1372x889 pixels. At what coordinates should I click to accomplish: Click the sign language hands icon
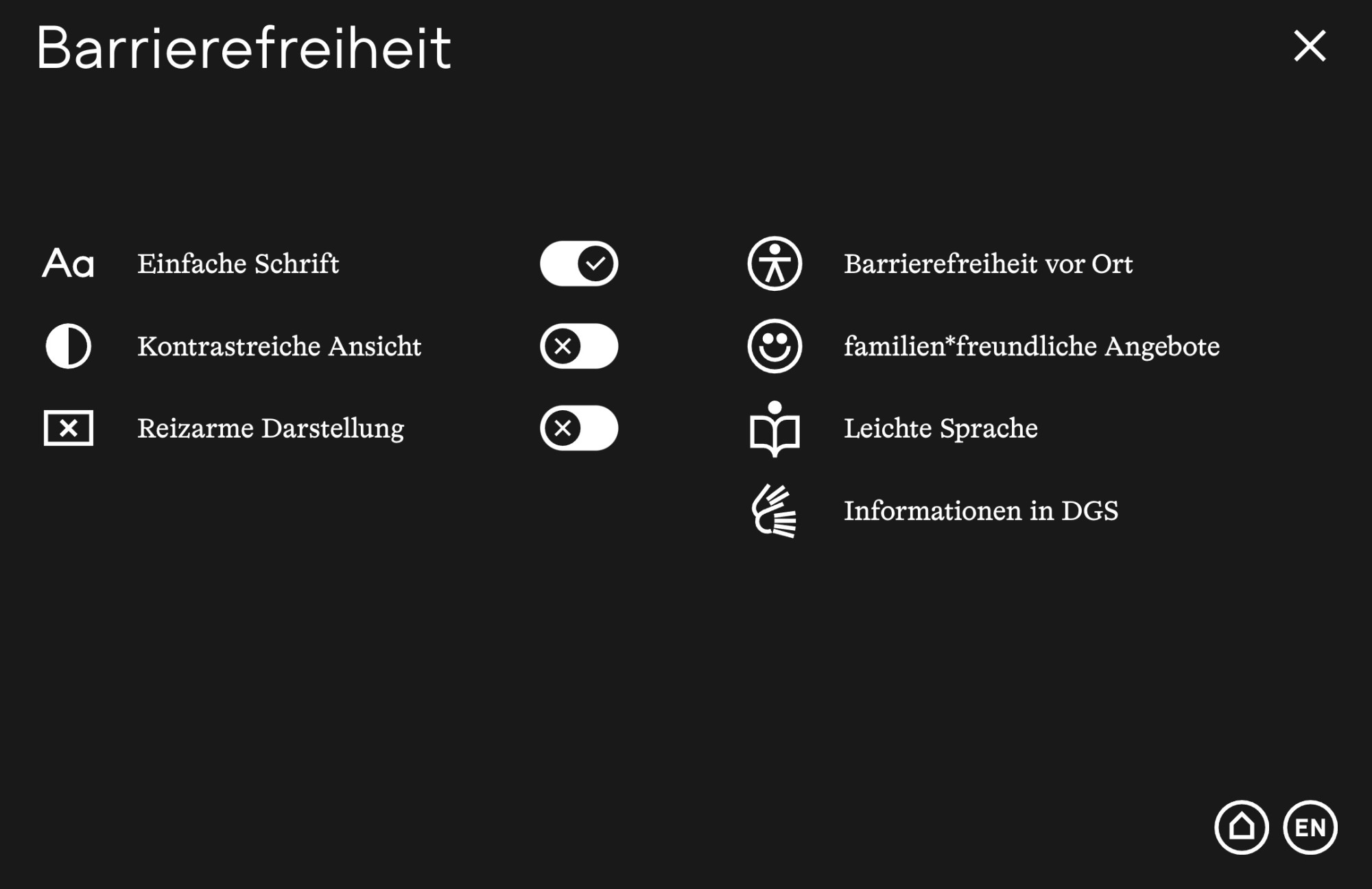tap(774, 511)
